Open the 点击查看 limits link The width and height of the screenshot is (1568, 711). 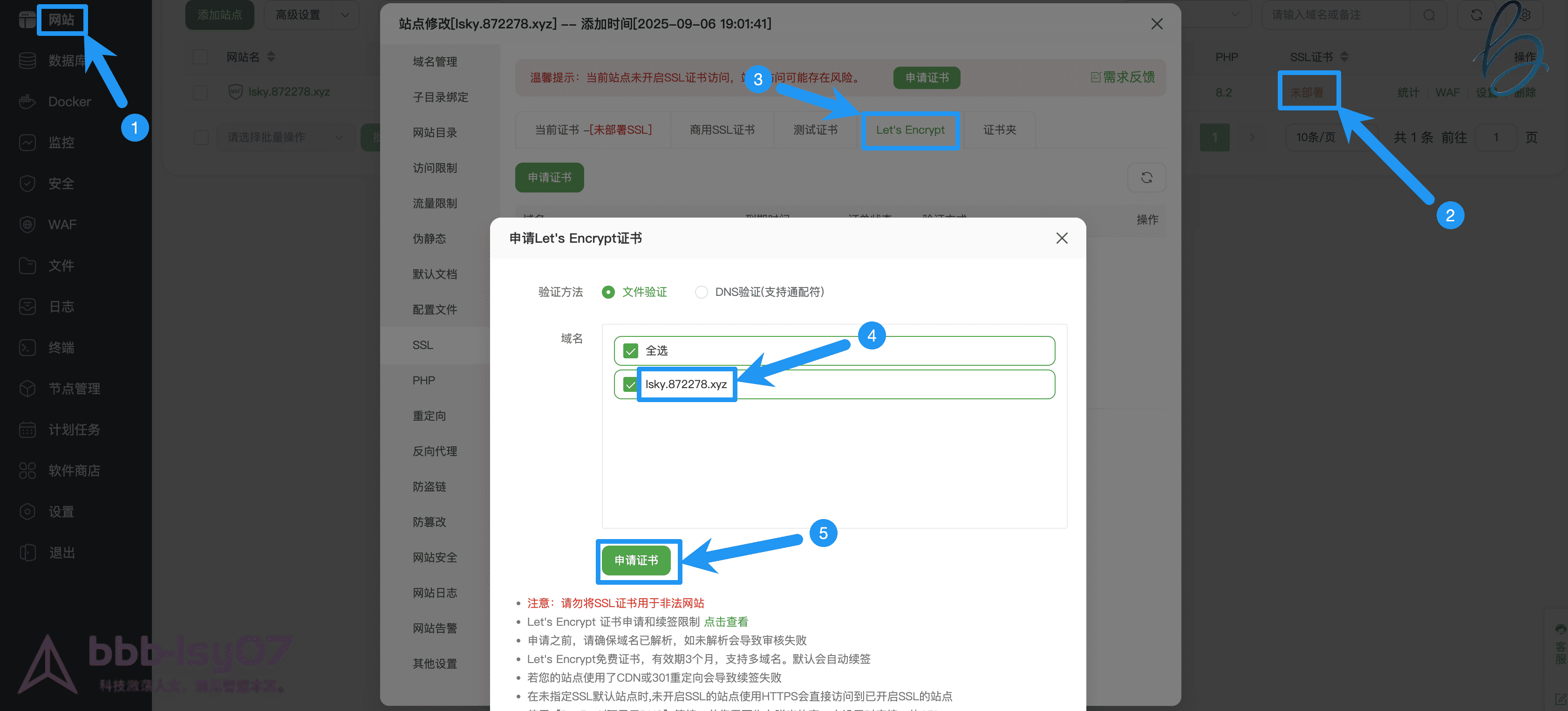tap(727, 622)
